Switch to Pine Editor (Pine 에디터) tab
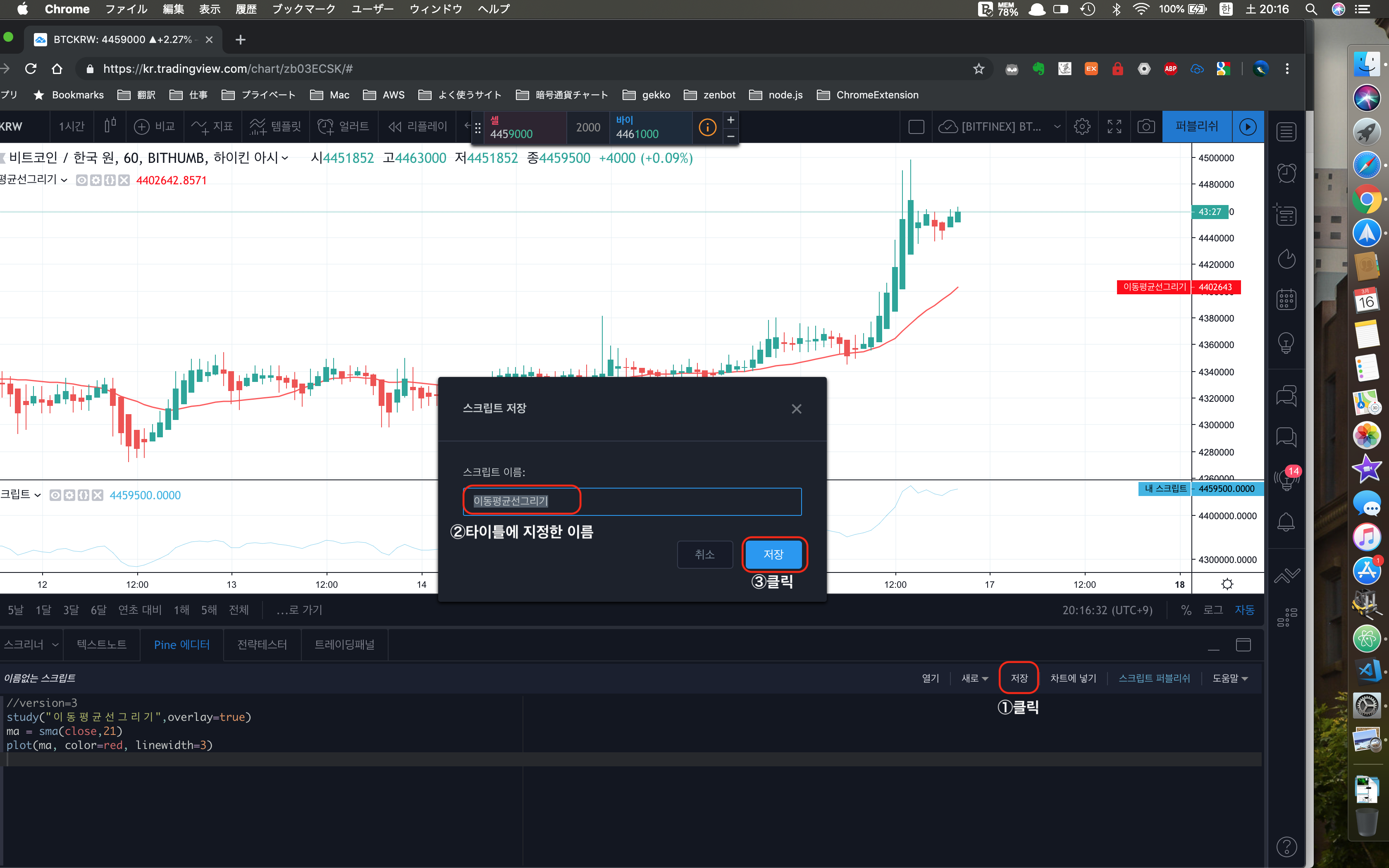Screen dimensions: 1389x868 pos(182,645)
